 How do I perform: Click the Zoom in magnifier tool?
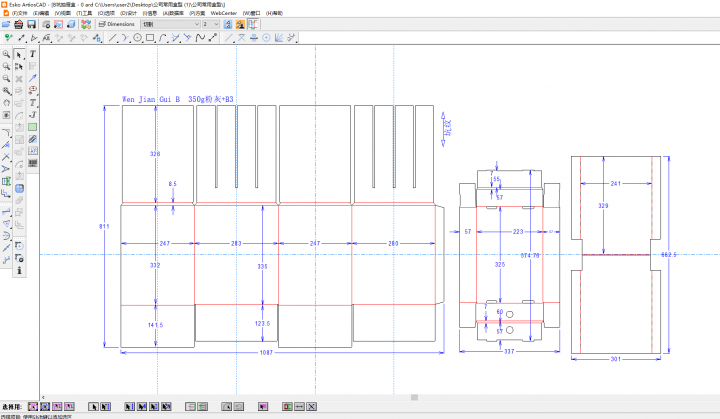tap(6, 54)
